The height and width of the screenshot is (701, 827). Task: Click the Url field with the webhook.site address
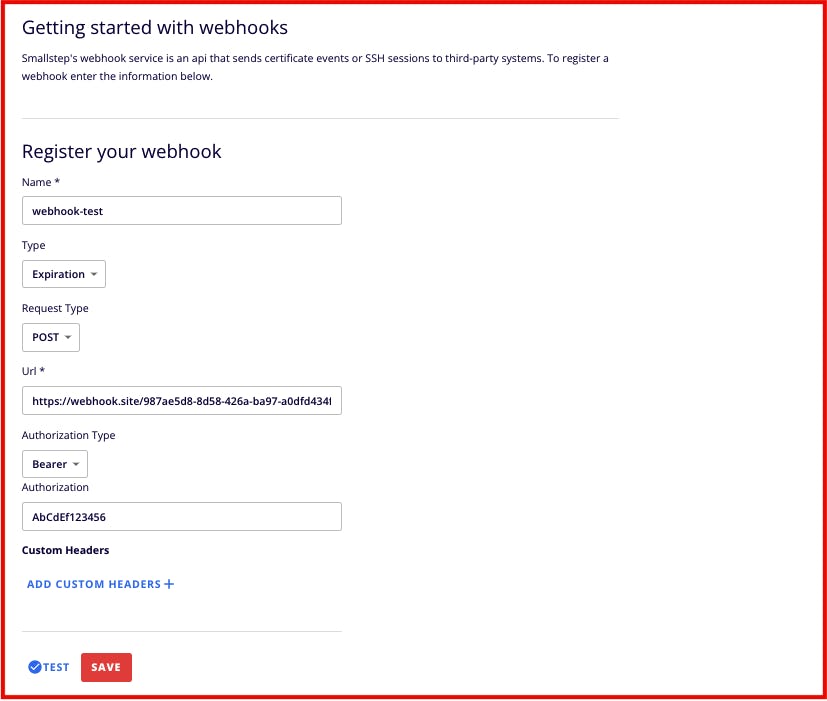pyautogui.click(x=182, y=401)
